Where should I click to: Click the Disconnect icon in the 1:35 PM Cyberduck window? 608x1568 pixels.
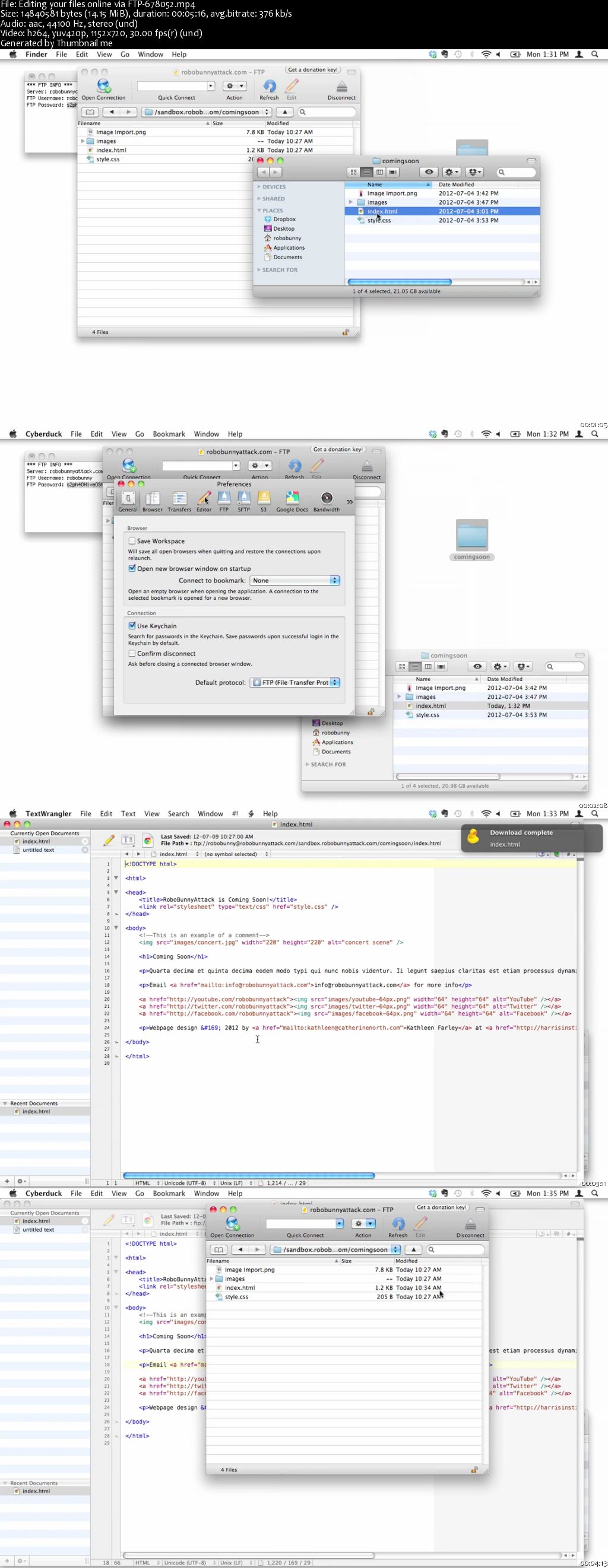(x=470, y=1224)
